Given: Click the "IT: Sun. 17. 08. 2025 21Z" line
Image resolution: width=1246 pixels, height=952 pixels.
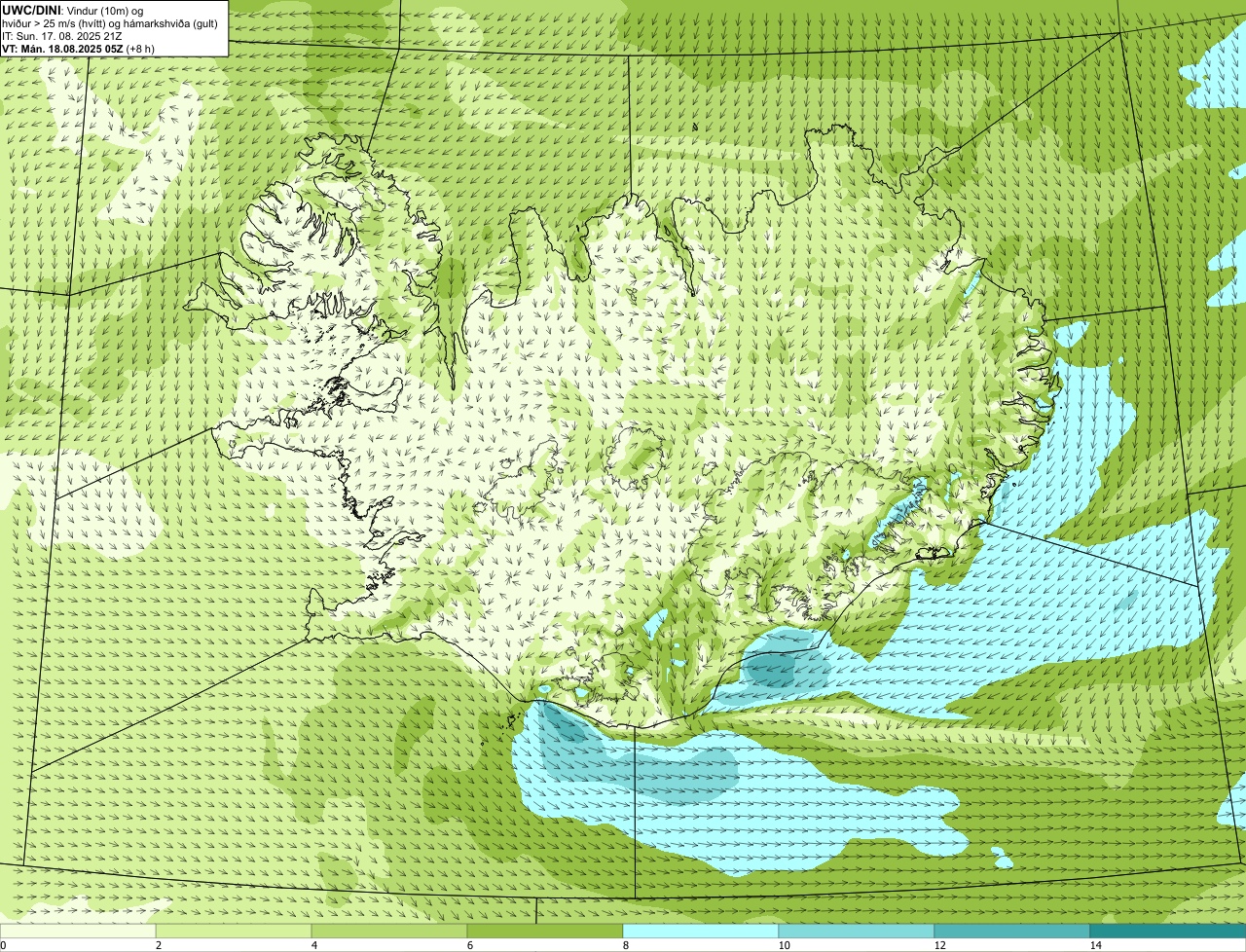Looking at the screenshot, I should [62, 35].
